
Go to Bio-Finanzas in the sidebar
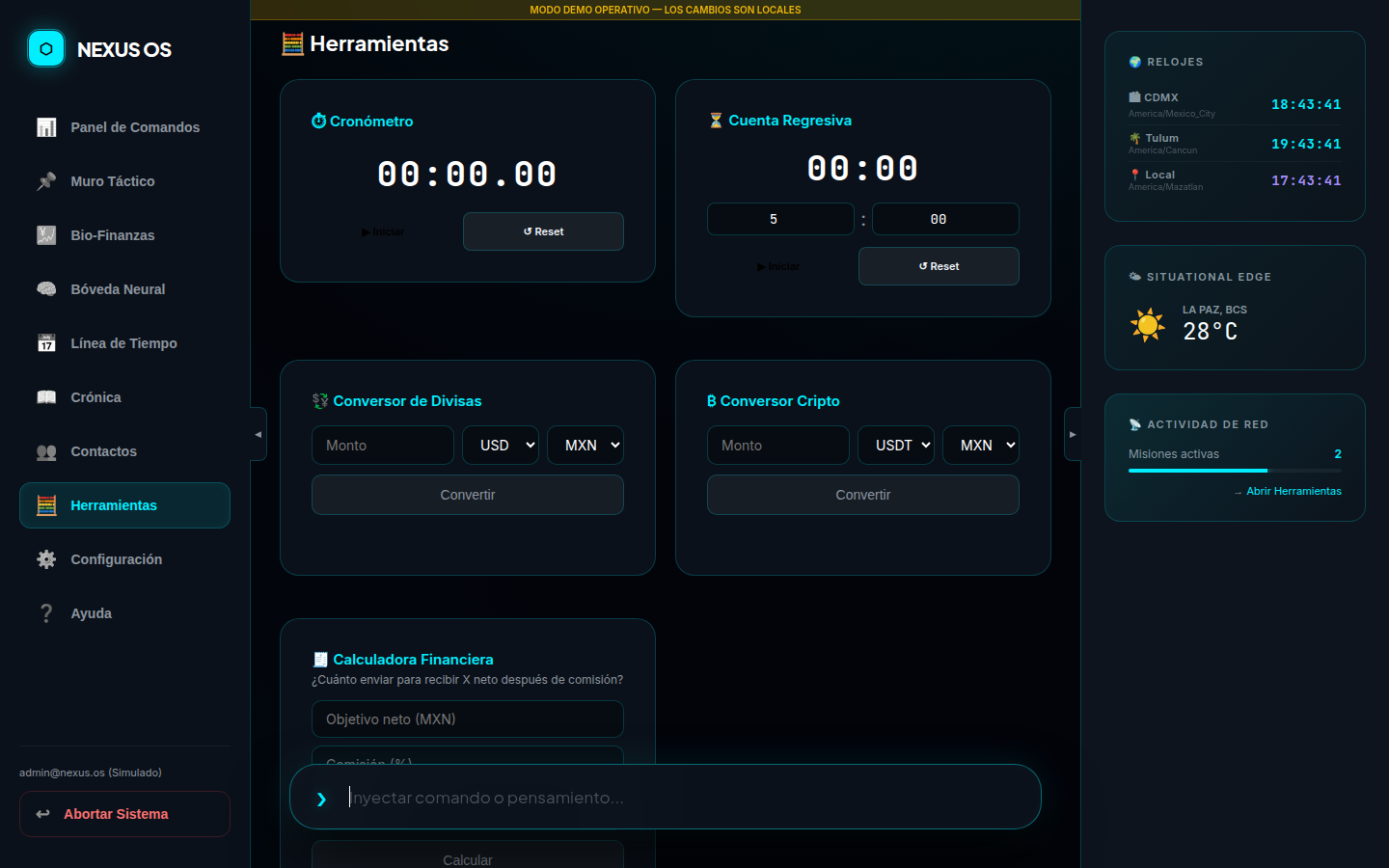(x=112, y=235)
